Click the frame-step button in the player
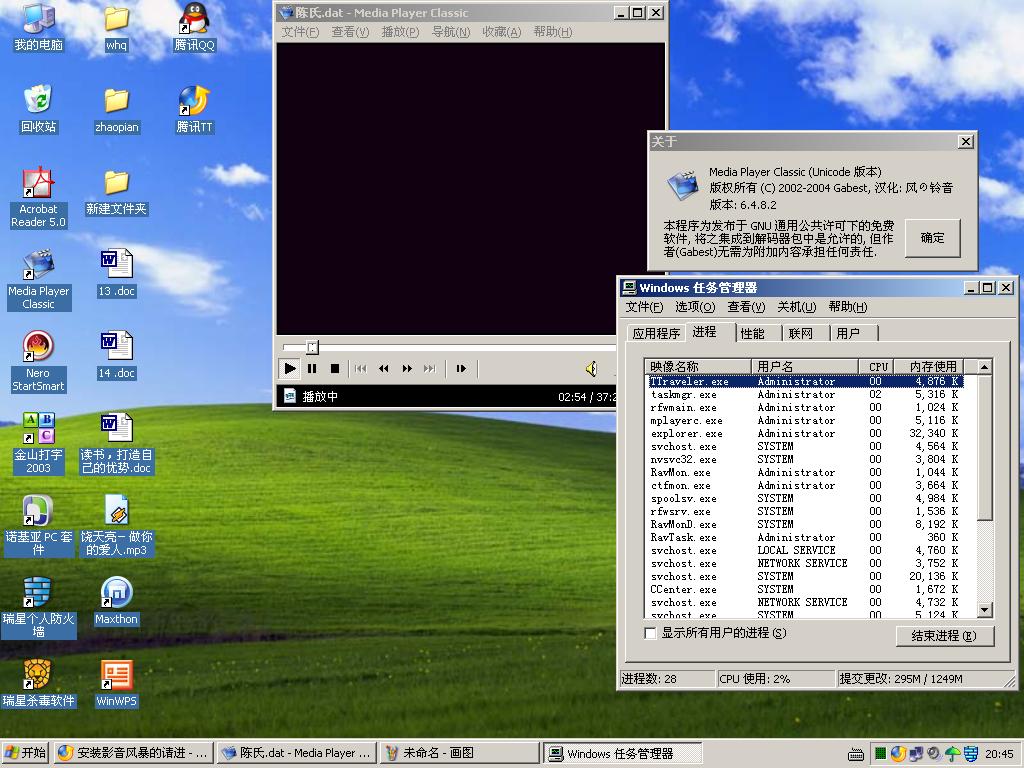Screen dimensions: 1024x768 pyautogui.click(x=461, y=368)
